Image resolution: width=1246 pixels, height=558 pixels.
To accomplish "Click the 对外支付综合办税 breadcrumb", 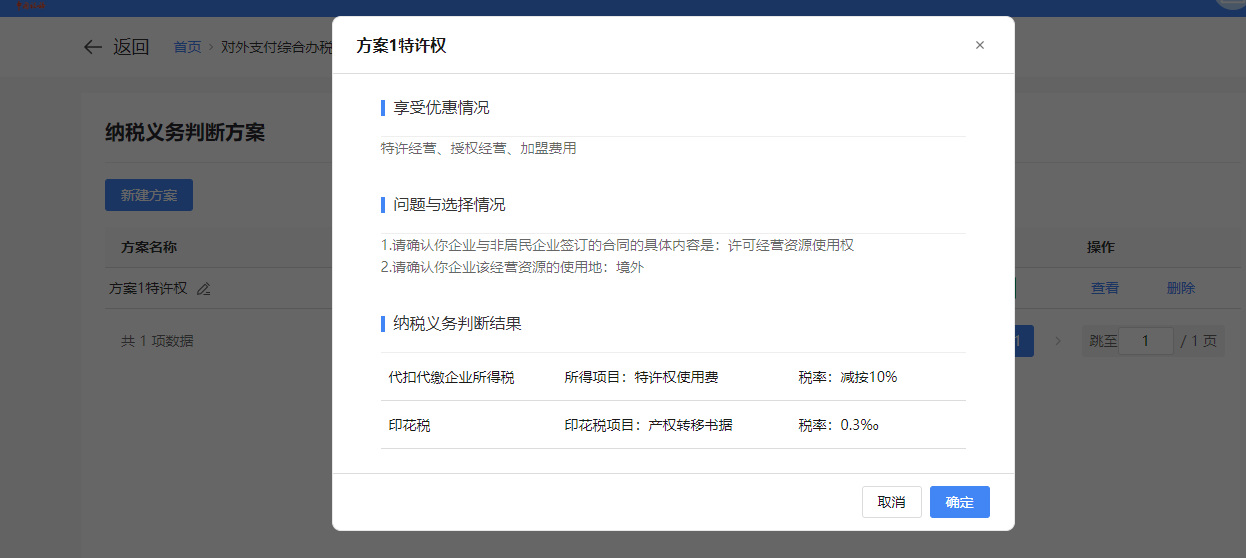I will point(276,47).
